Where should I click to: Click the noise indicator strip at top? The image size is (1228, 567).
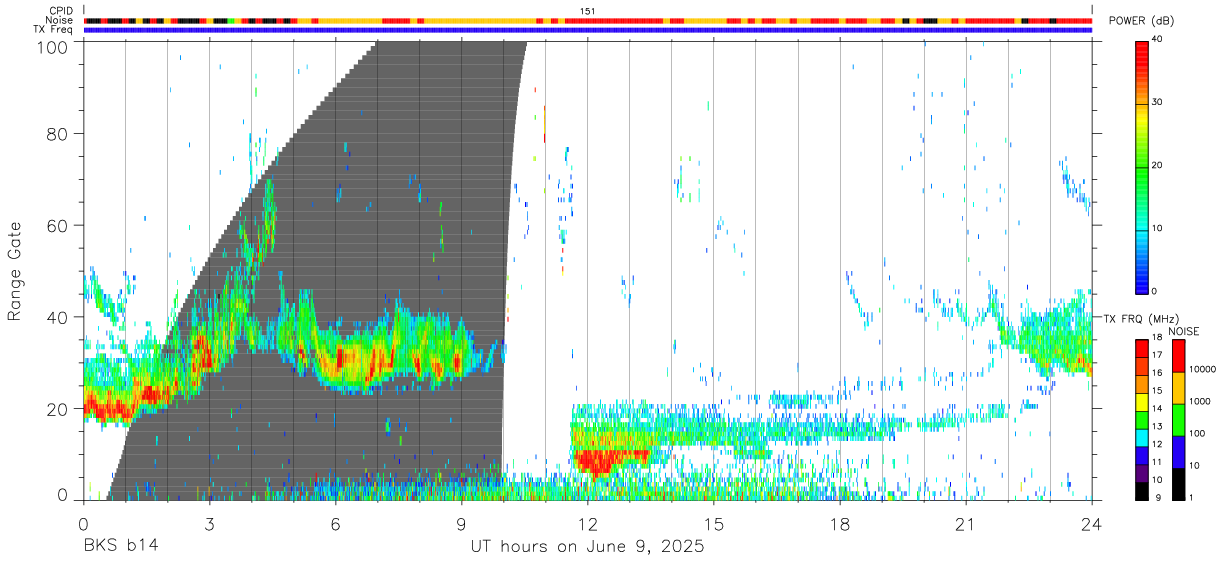point(587,20)
